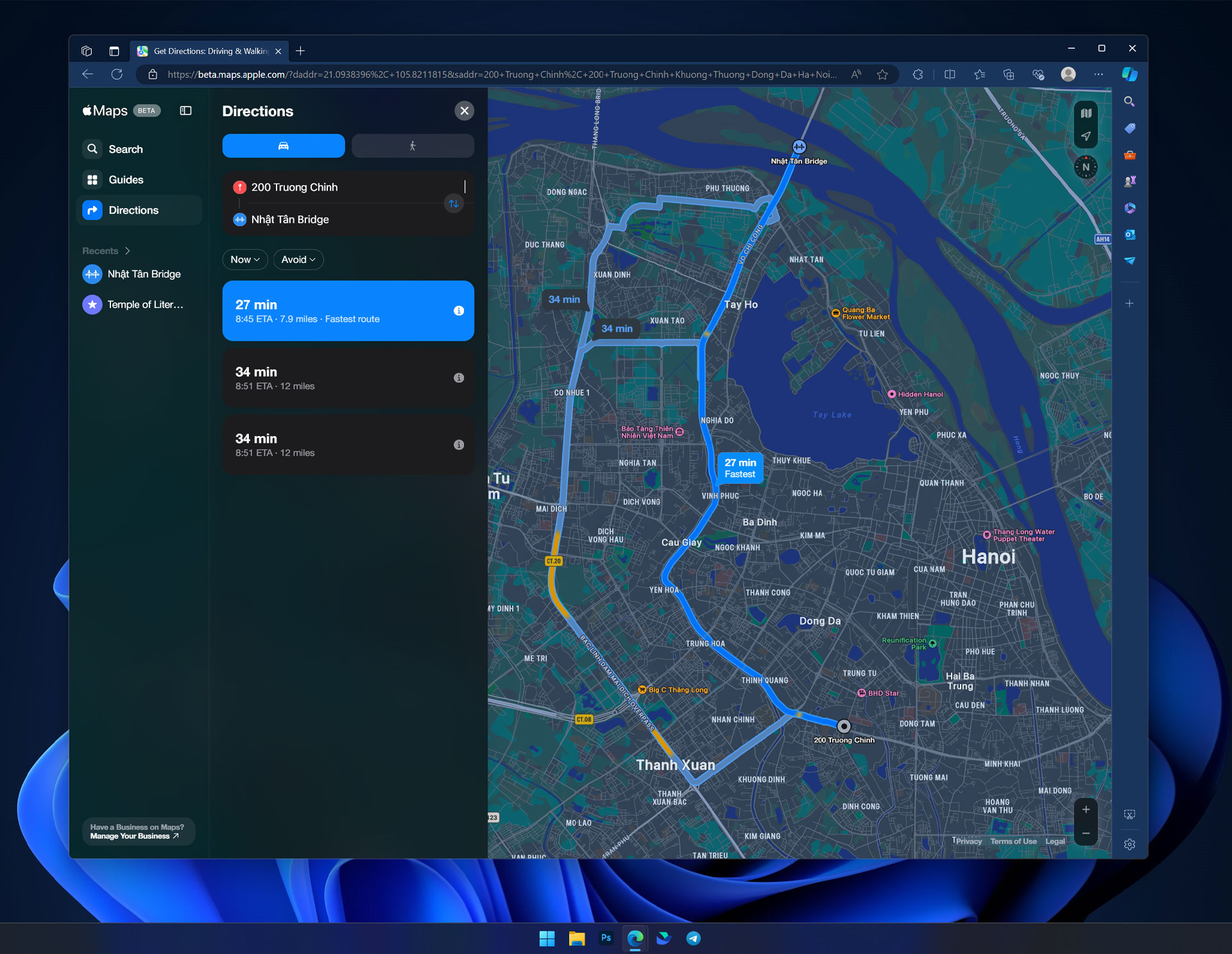
Task: Swap start and destination locations
Action: (x=454, y=203)
